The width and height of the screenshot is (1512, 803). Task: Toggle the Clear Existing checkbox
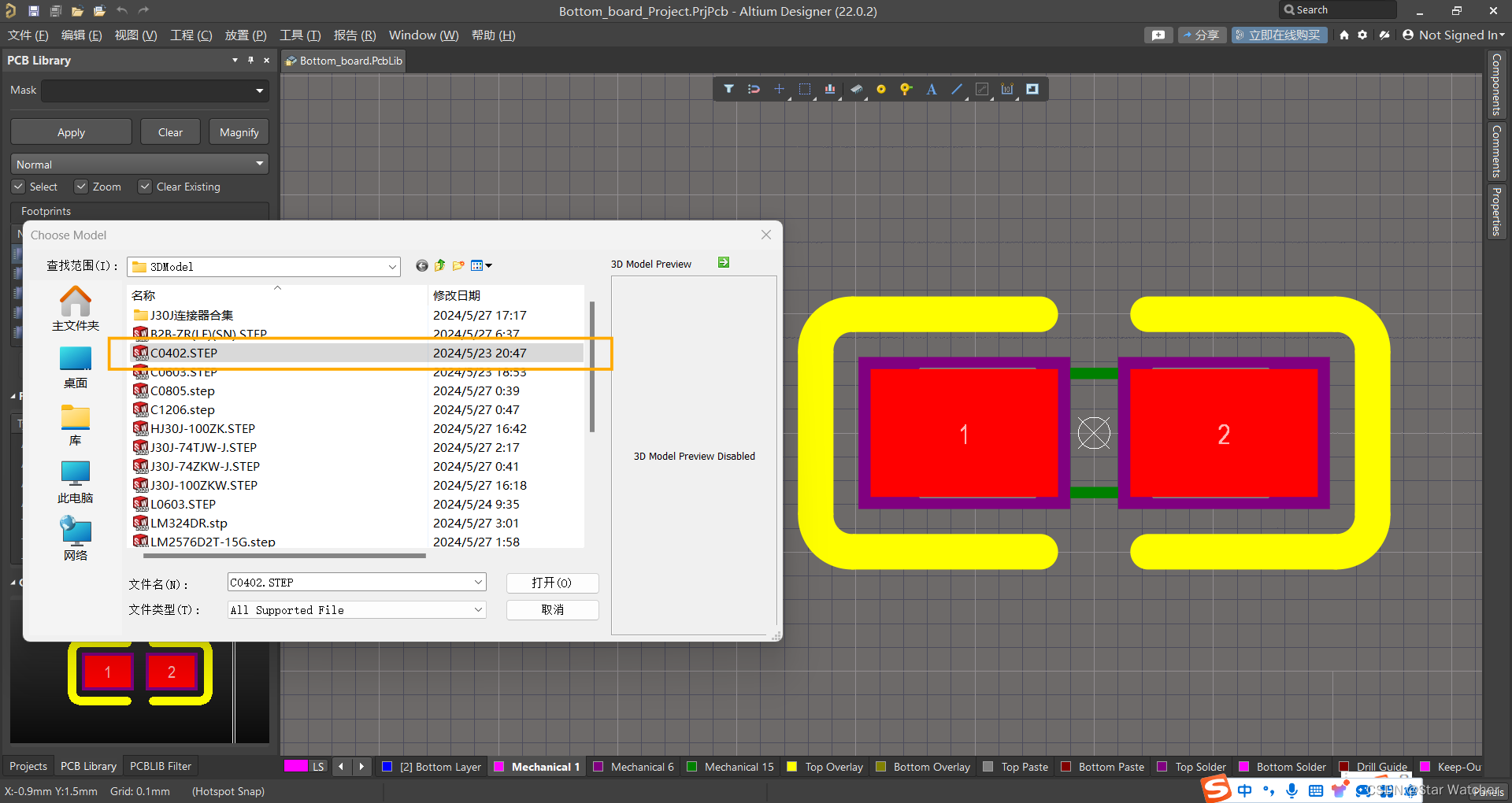tap(145, 187)
